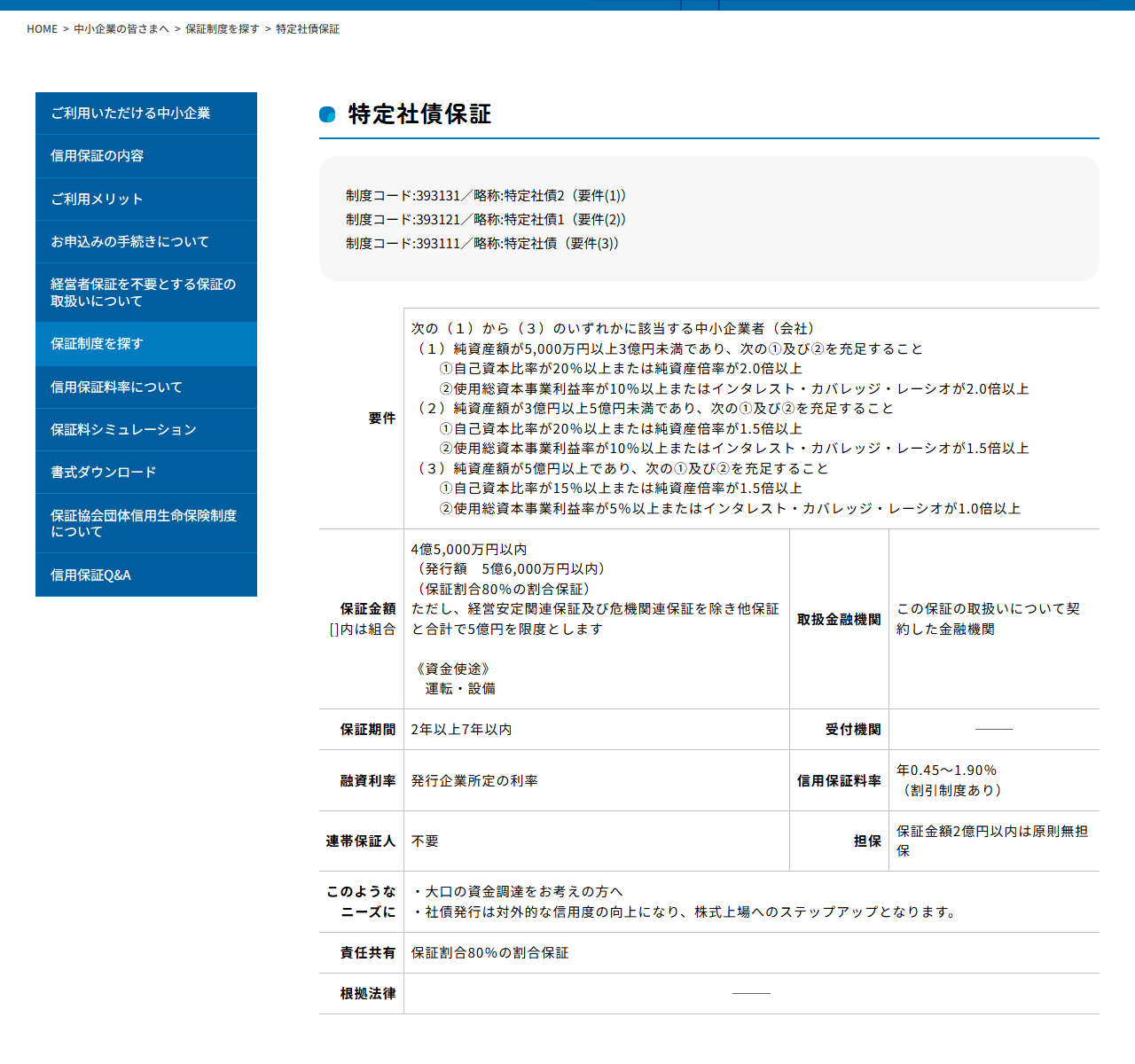Click 4億5,000万円以内 amount text

pos(469,550)
